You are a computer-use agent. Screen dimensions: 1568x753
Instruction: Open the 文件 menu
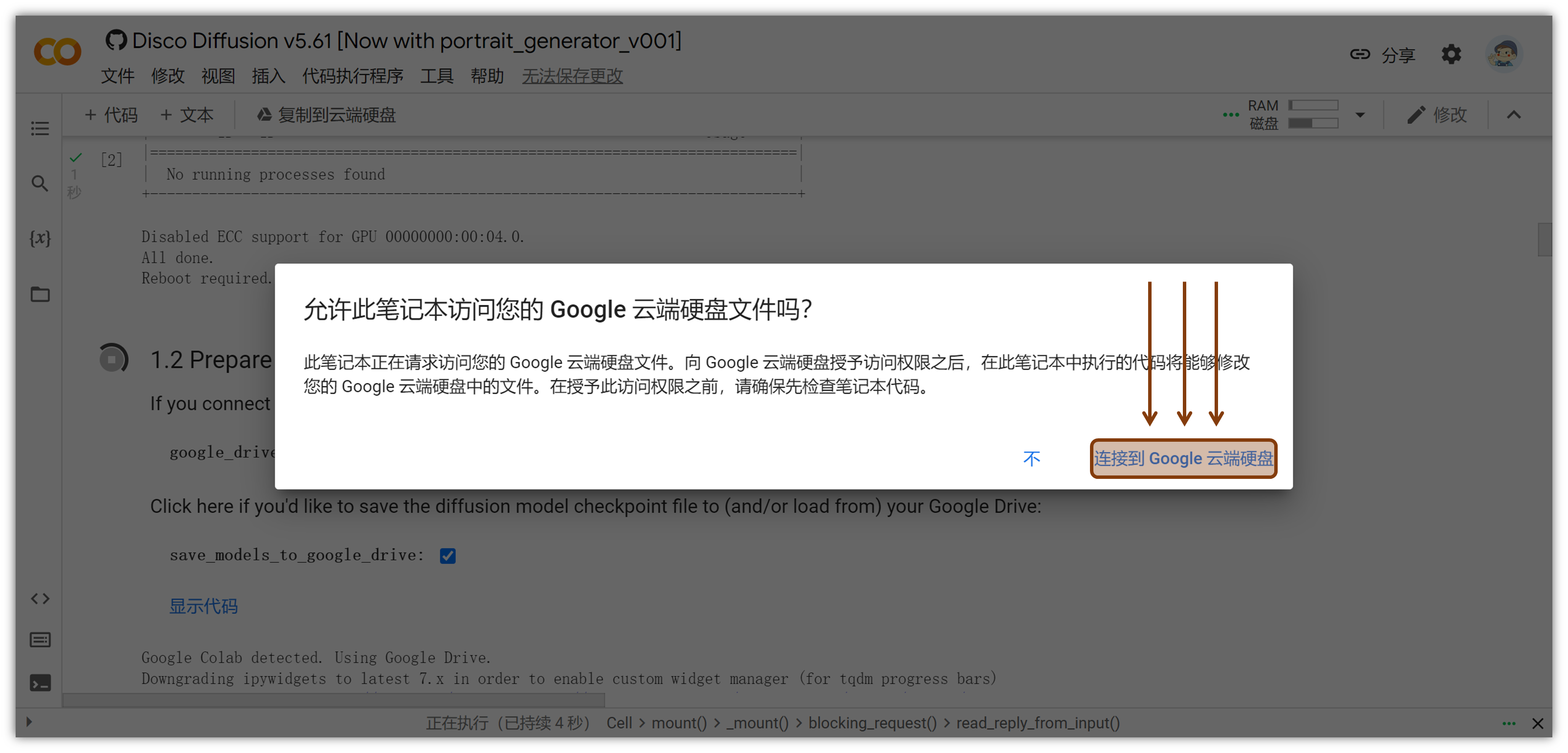point(117,76)
